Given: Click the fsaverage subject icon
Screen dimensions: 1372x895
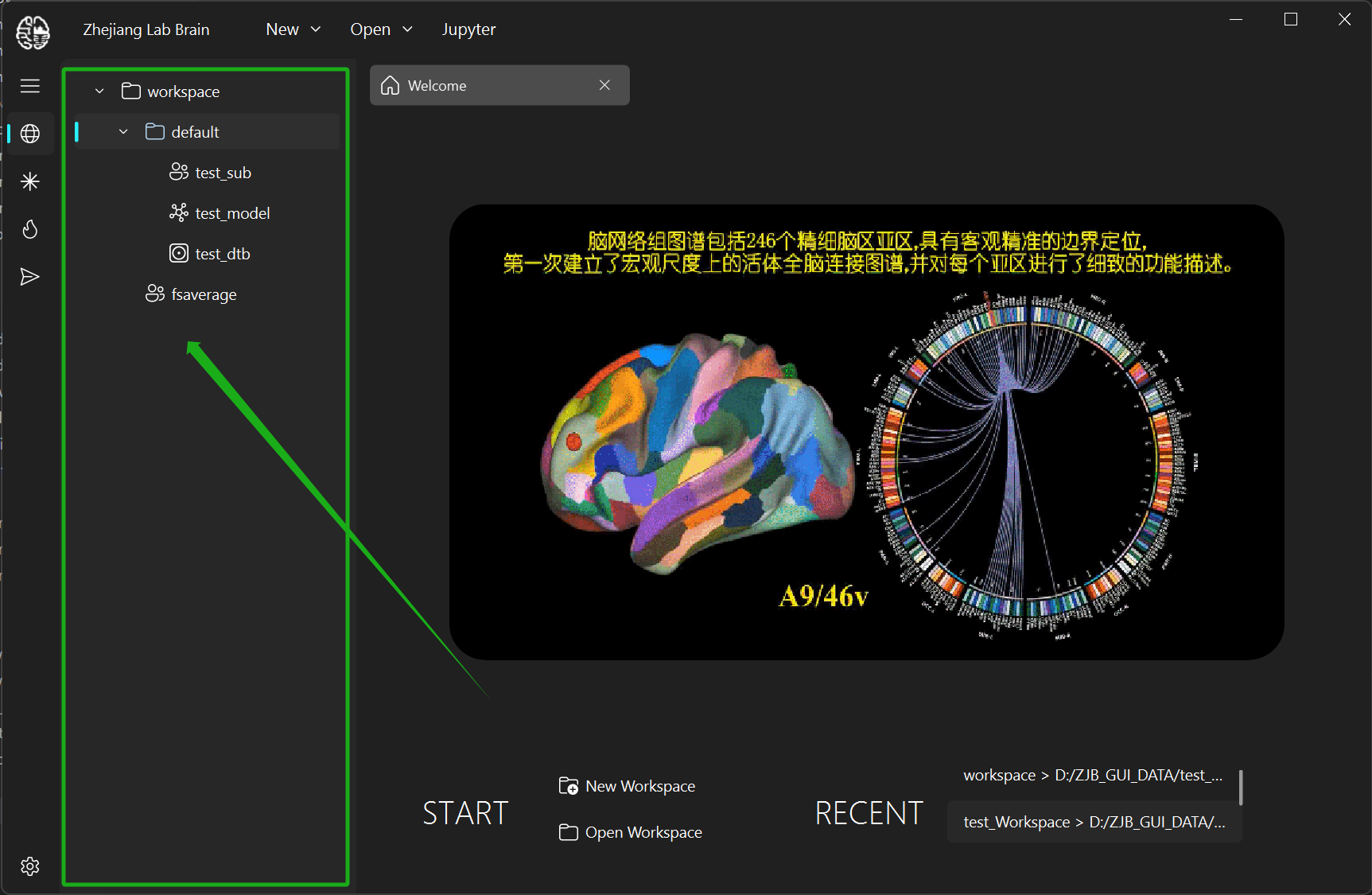Looking at the screenshot, I should [x=155, y=294].
